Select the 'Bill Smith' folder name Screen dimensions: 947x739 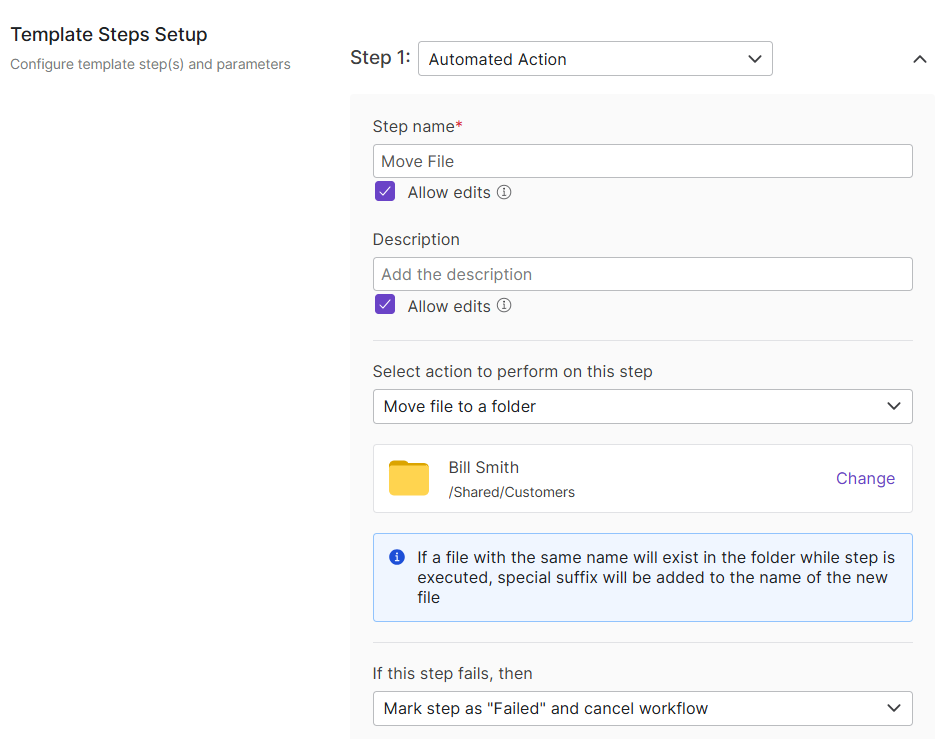pyautogui.click(x=483, y=467)
